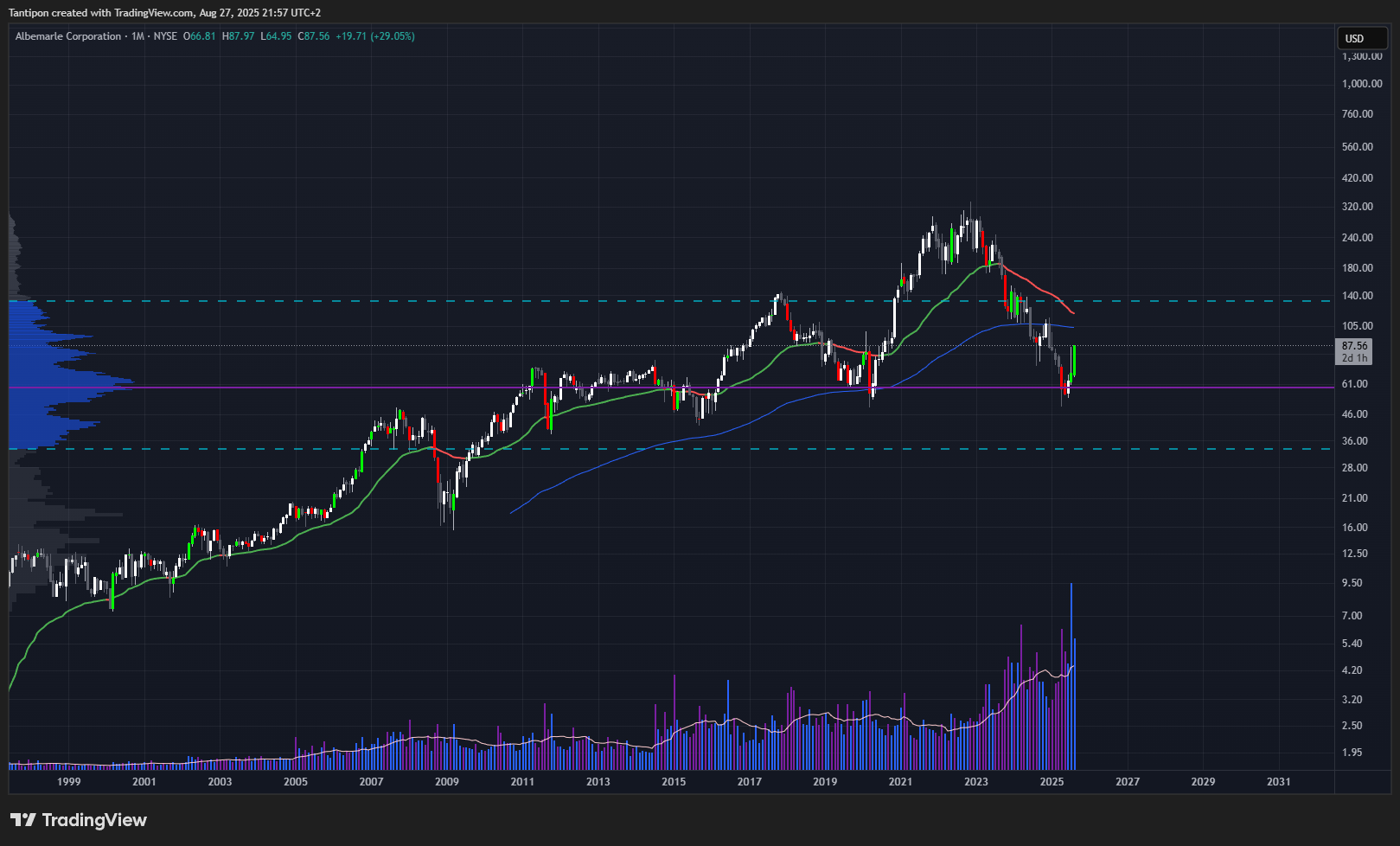Click the TradingView wordmark text
The image size is (1400, 846).
coord(94,820)
